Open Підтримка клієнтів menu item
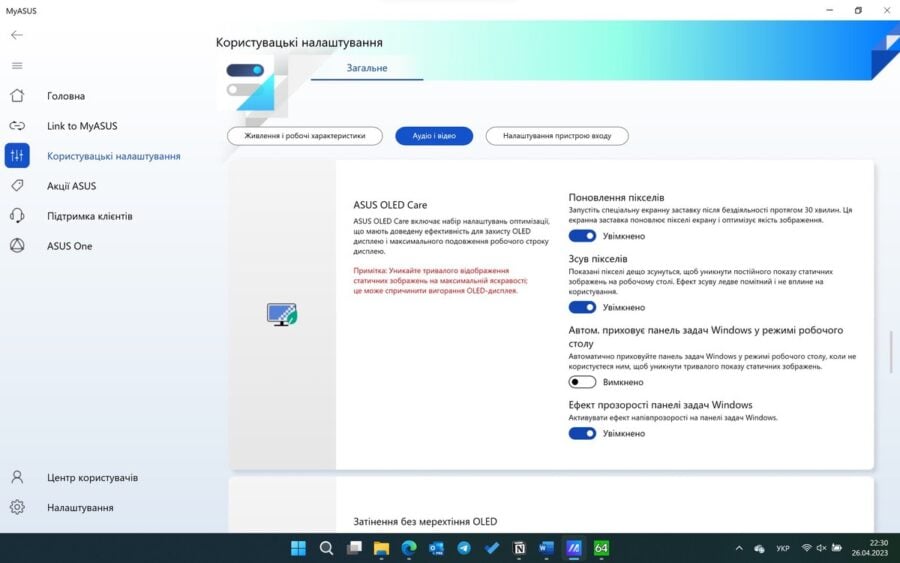The width and height of the screenshot is (900, 563). [x=90, y=216]
